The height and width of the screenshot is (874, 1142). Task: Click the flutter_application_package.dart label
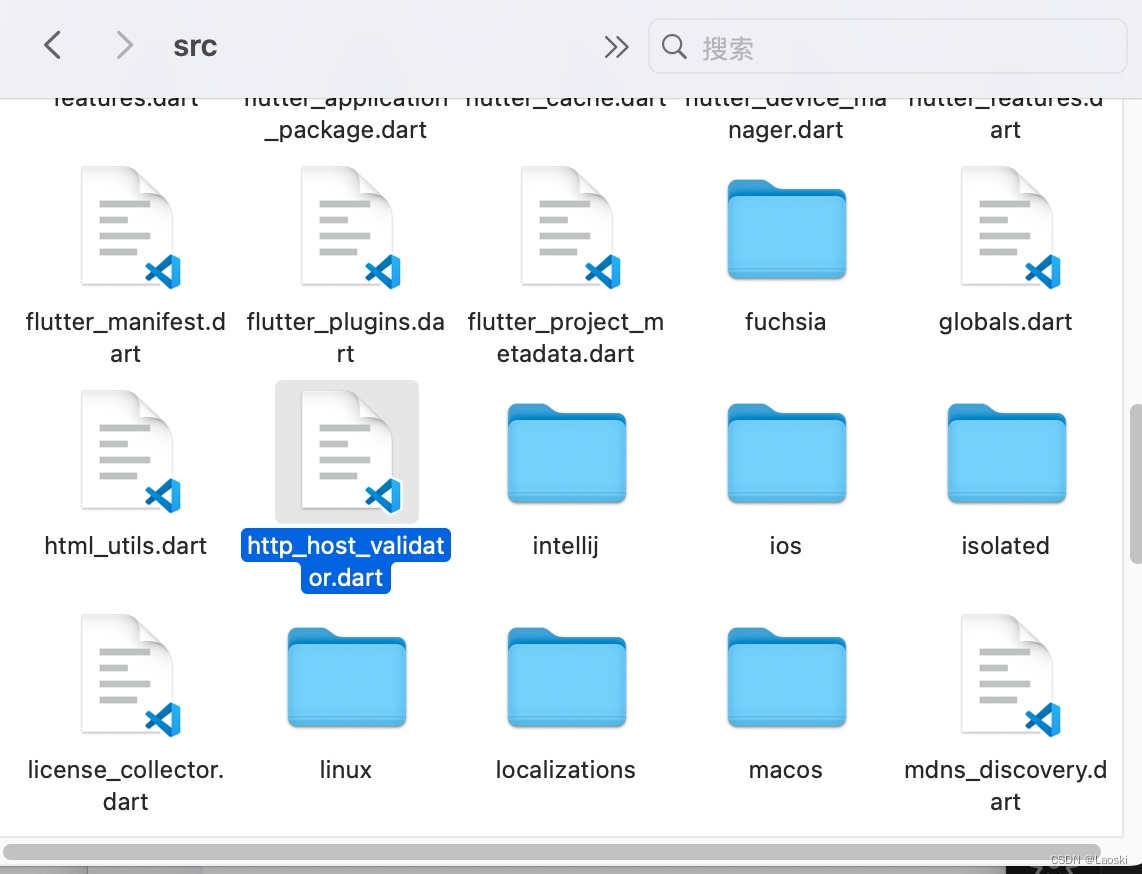pos(345,121)
